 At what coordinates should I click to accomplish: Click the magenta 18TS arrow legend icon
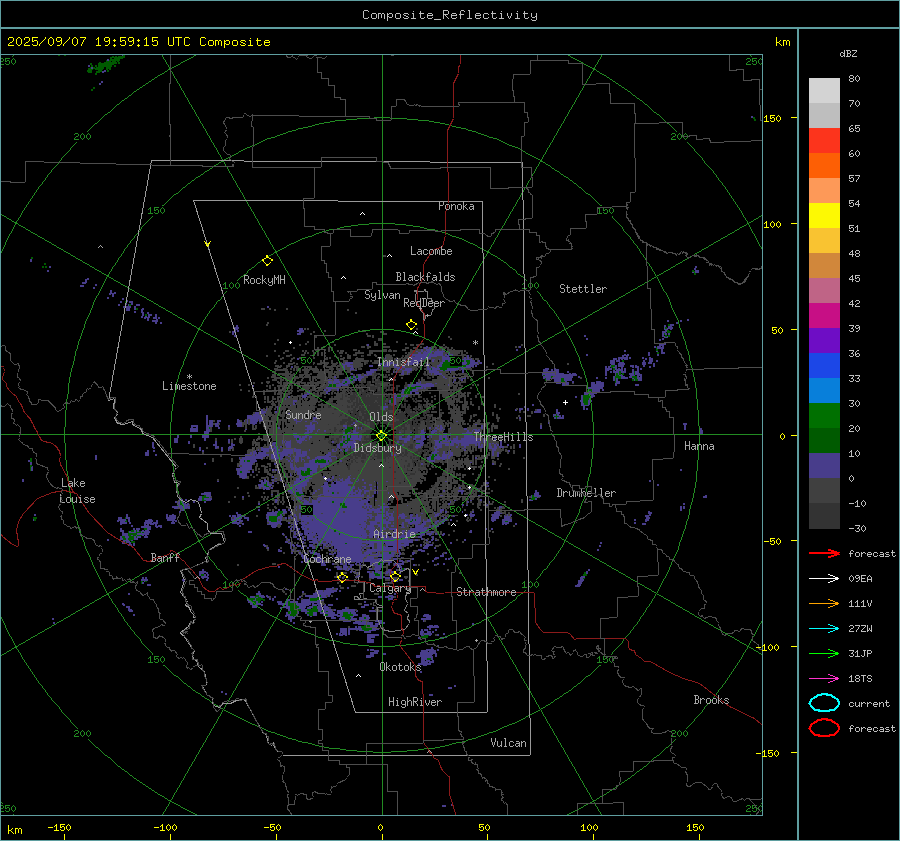pyautogui.click(x=824, y=679)
